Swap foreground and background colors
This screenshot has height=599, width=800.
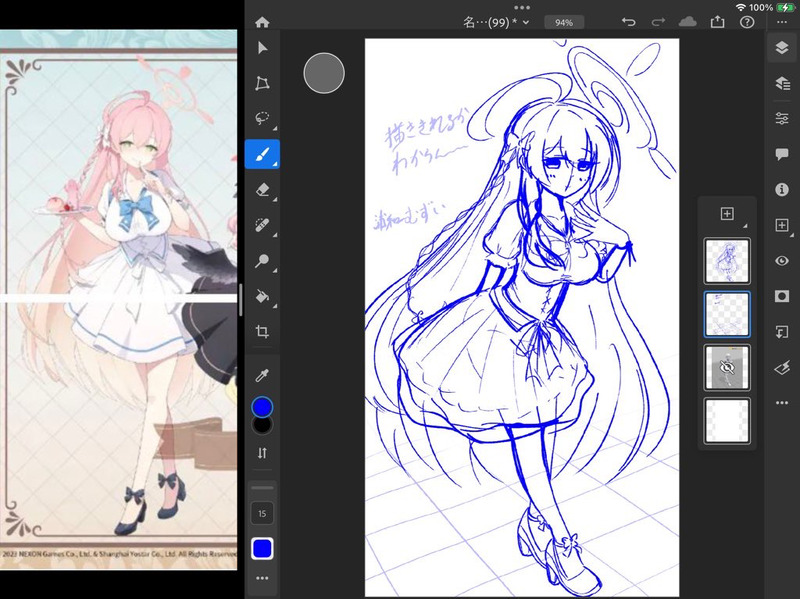(x=262, y=453)
